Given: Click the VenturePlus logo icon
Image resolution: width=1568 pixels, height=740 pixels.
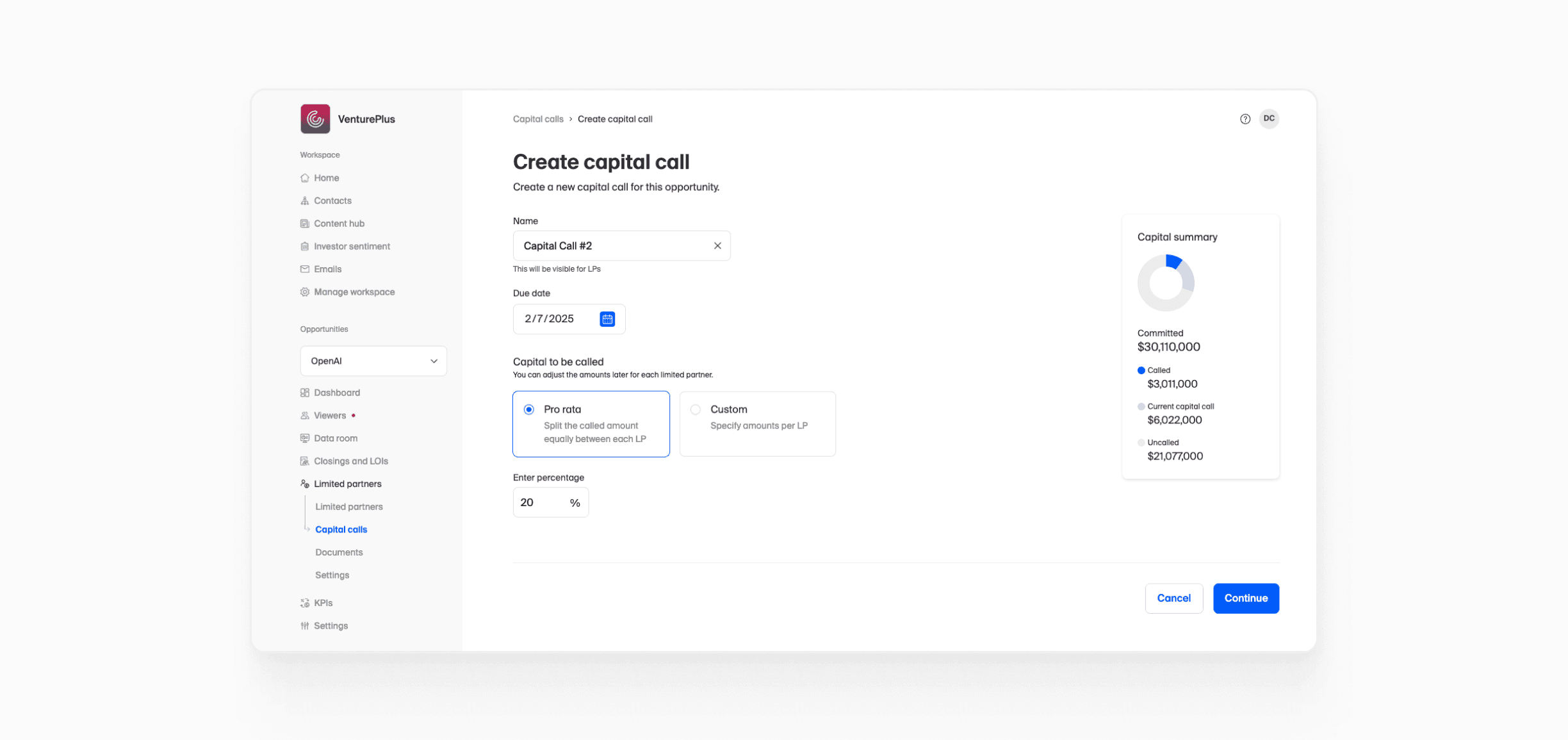Looking at the screenshot, I should pos(315,119).
